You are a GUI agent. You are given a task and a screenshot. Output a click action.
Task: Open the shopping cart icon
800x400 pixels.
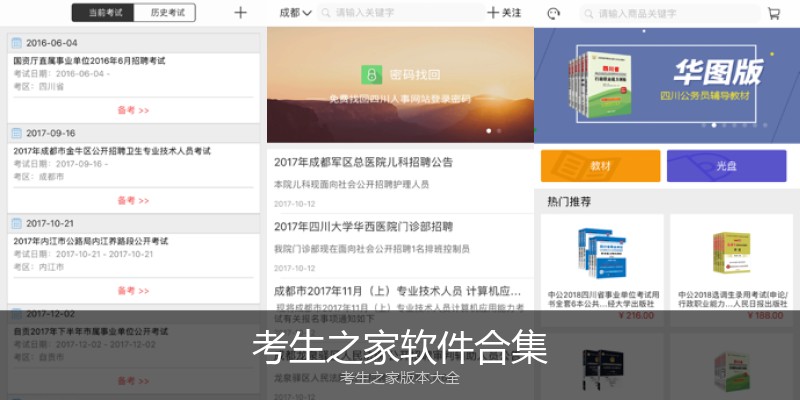pyautogui.click(x=774, y=14)
